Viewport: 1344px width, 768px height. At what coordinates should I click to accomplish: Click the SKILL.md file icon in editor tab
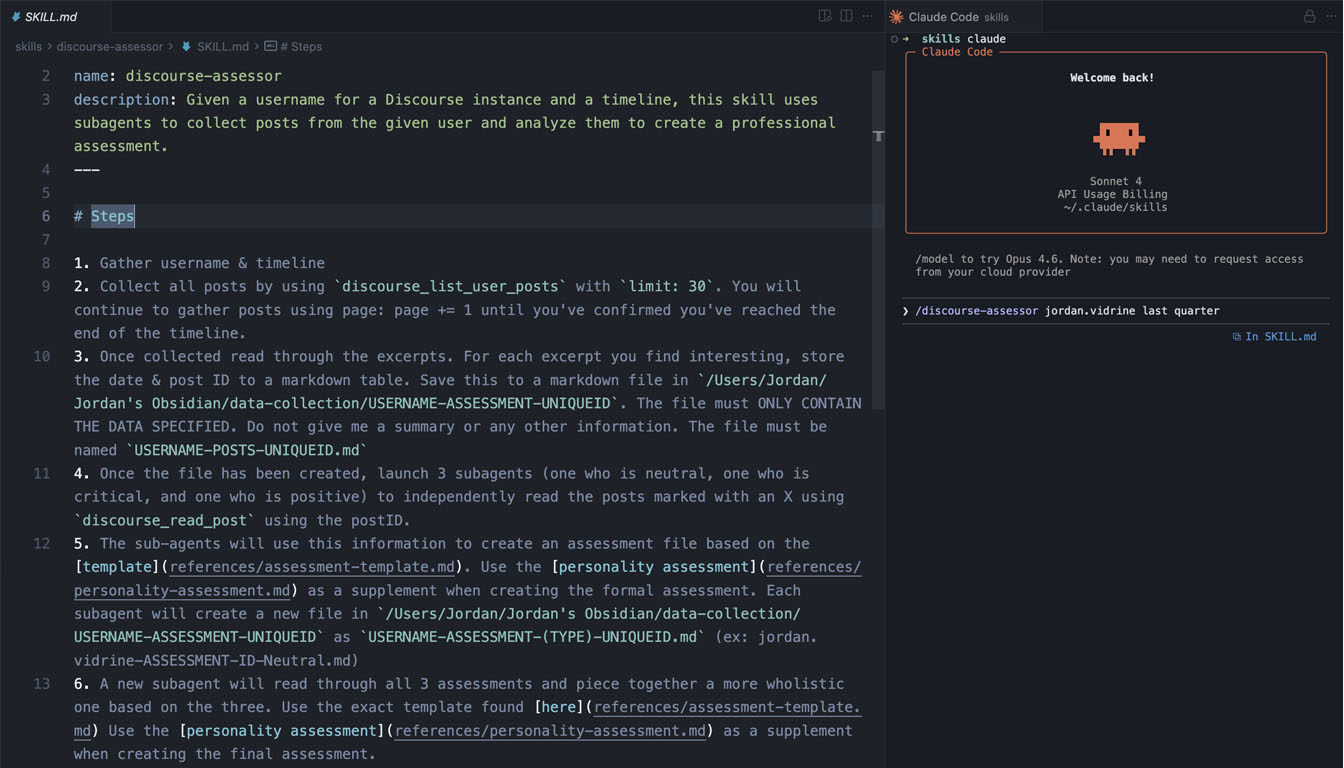pyautogui.click(x=15, y=16)
